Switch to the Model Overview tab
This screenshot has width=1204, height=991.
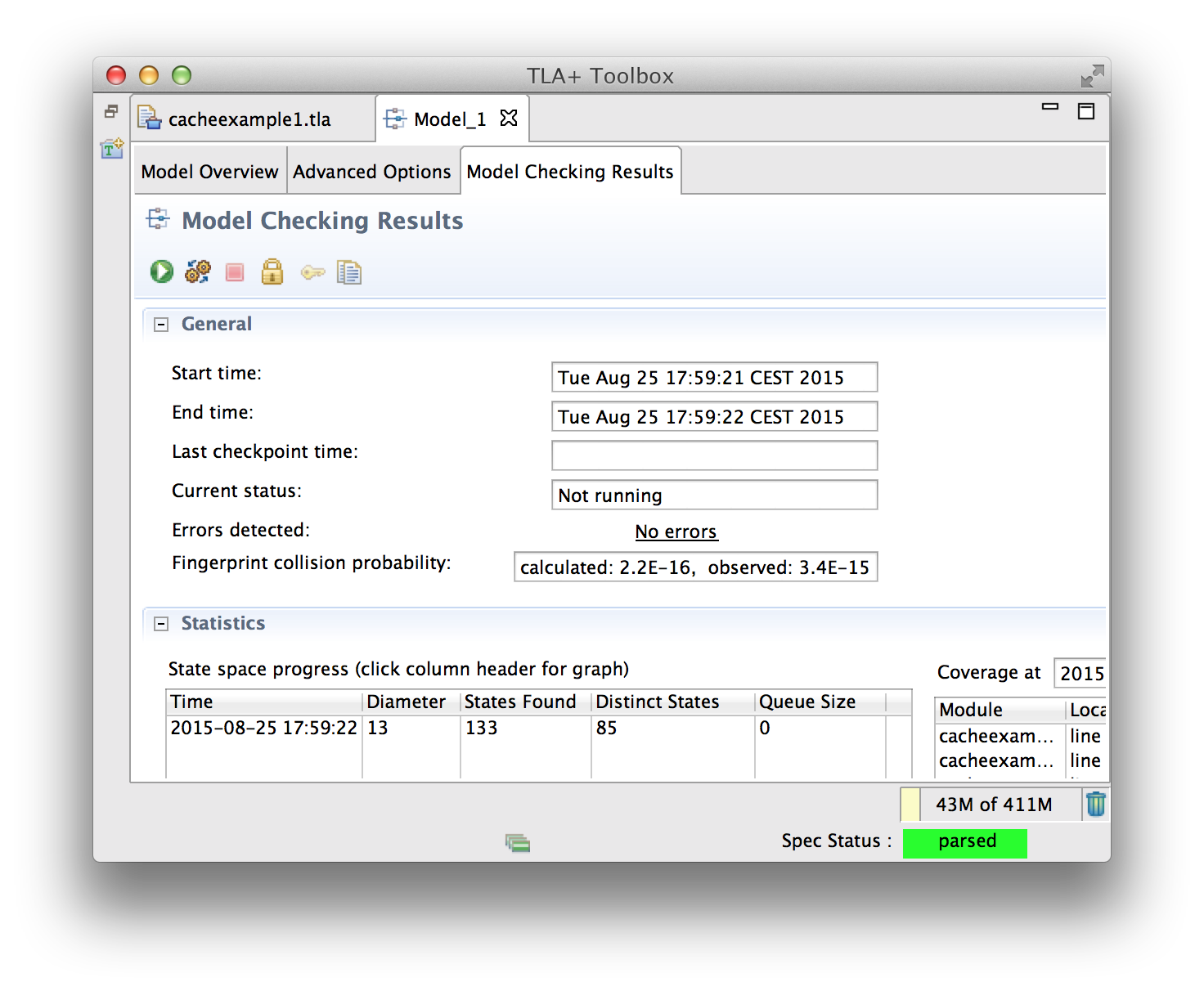209,172
